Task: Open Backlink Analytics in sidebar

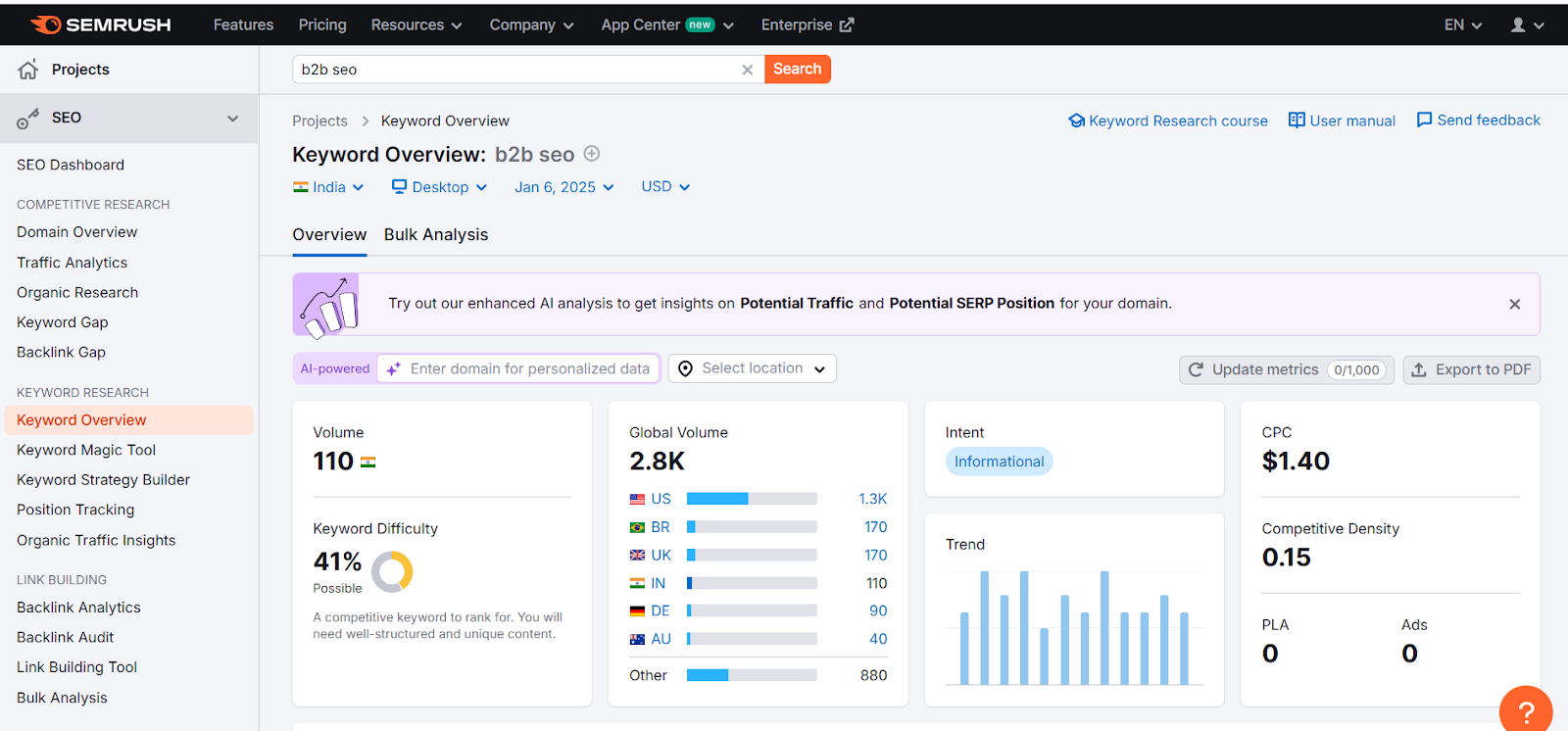Action: (78, 608)
